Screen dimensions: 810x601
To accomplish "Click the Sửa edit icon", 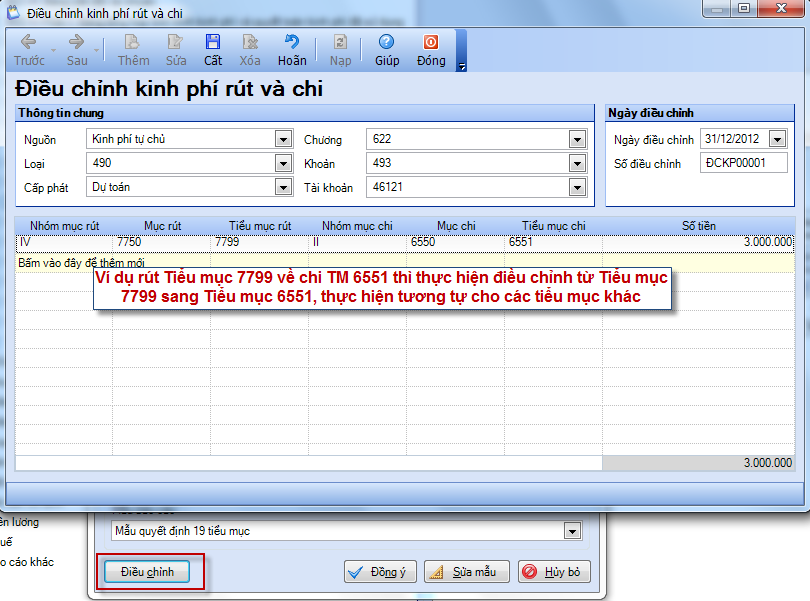I will [x=176, y=42].
